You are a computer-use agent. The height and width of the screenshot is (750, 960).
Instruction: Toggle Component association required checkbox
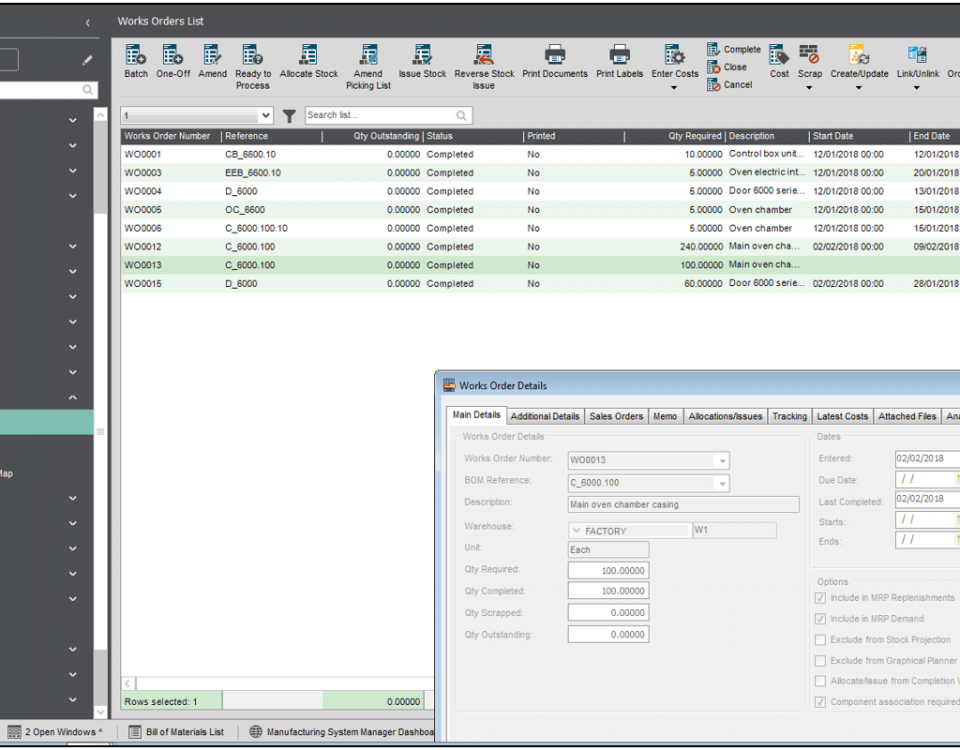820,702
